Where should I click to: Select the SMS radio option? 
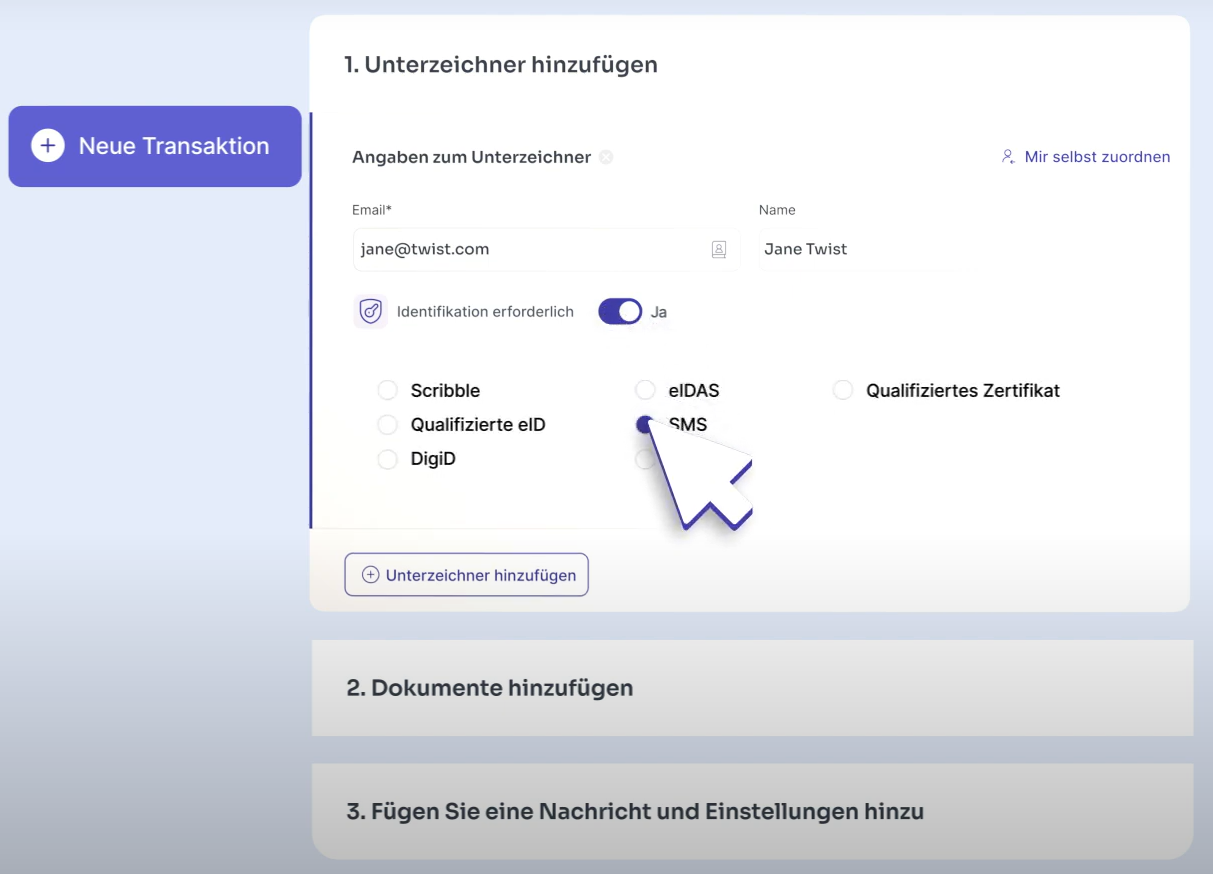(645, 425)
